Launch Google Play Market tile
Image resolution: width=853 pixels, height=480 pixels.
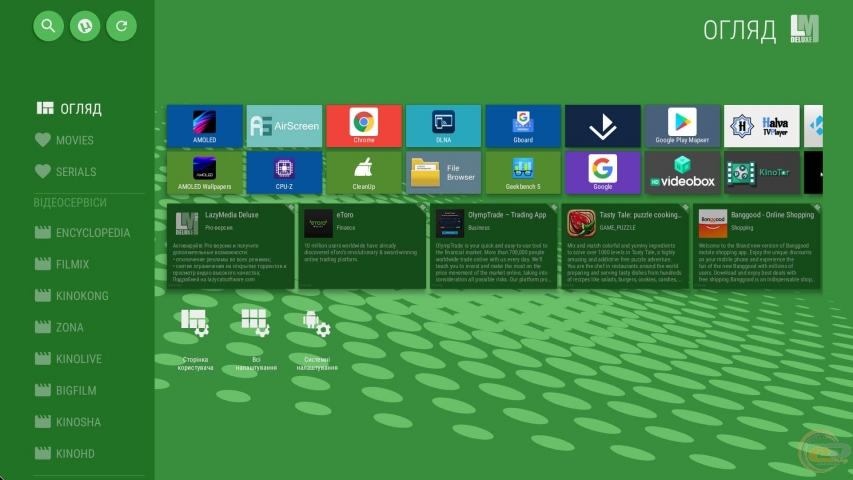[682, 126]
